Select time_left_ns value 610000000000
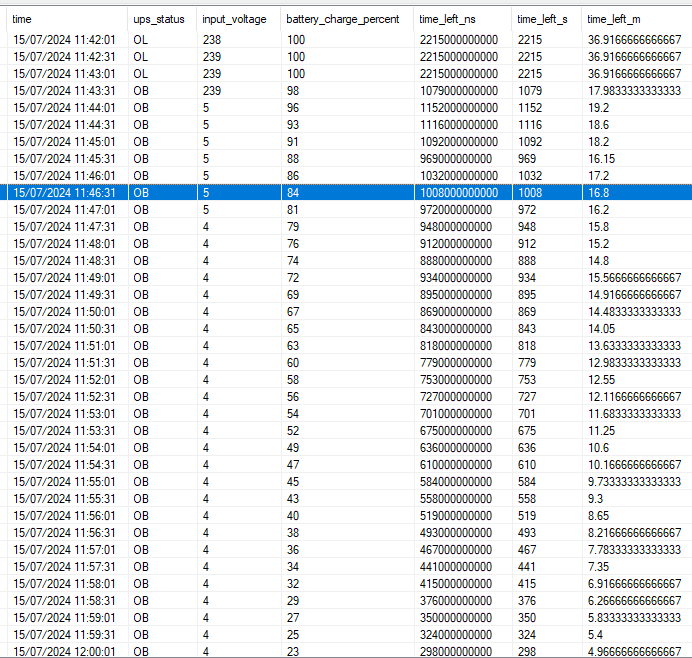 pos(456,465)
